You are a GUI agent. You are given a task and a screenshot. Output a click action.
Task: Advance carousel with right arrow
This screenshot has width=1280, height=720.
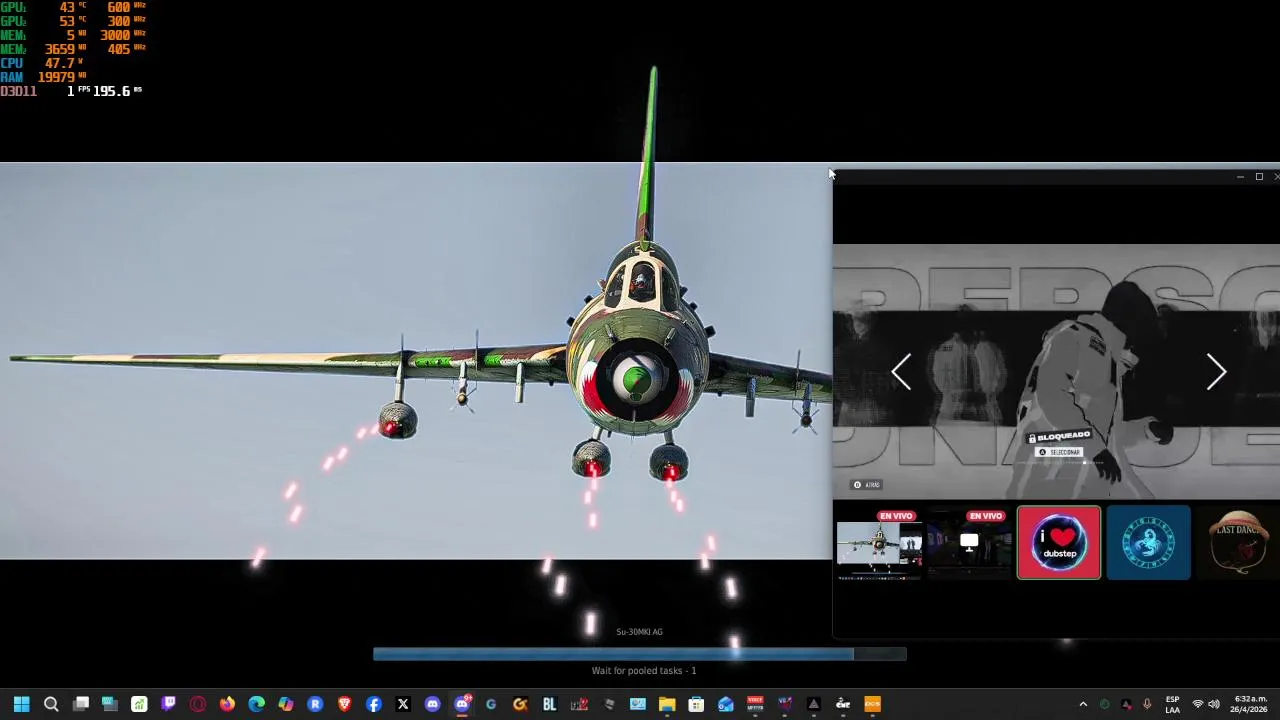point(1216,372)
